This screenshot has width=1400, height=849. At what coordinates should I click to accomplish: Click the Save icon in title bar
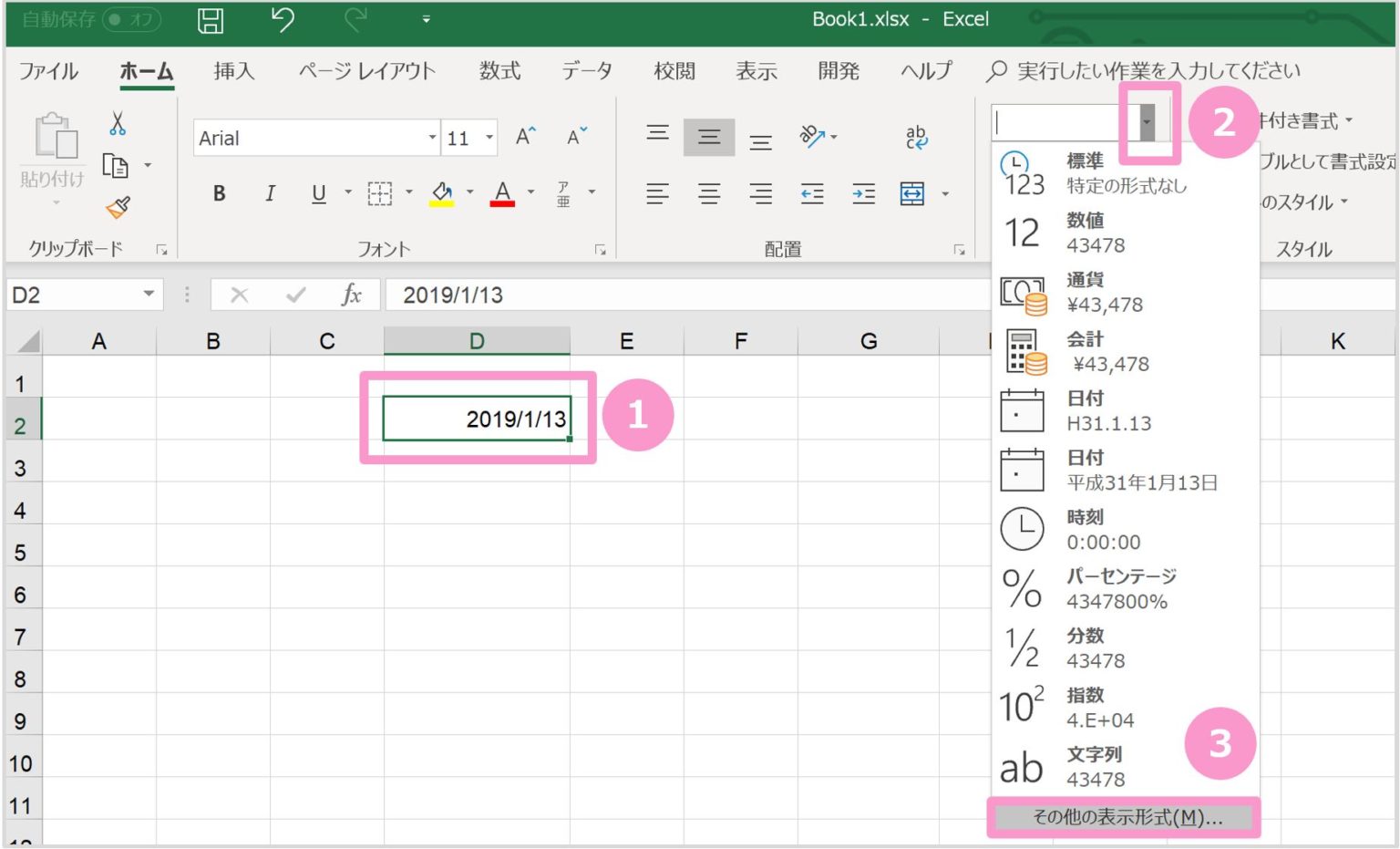[x=211, y=20]
